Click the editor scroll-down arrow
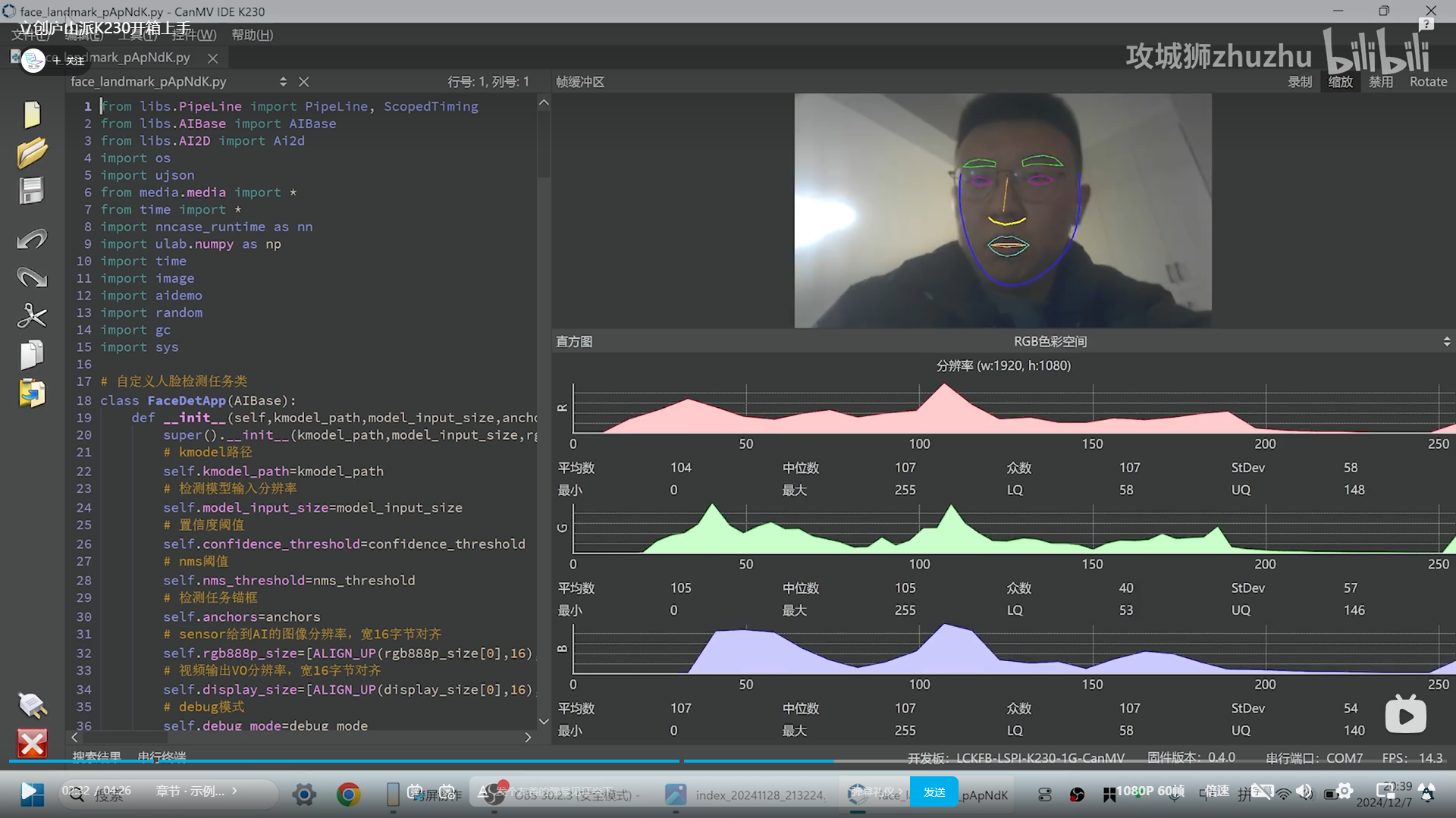Image resolution: width=1456 pixels, height=818 pixels. pos(544,722)
